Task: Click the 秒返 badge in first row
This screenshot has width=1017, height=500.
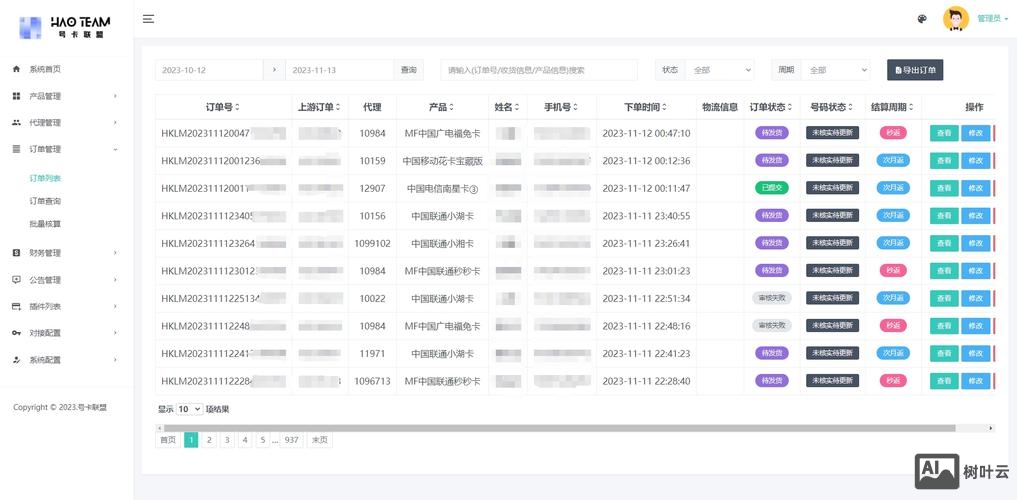Action: (x=893, y=133)
